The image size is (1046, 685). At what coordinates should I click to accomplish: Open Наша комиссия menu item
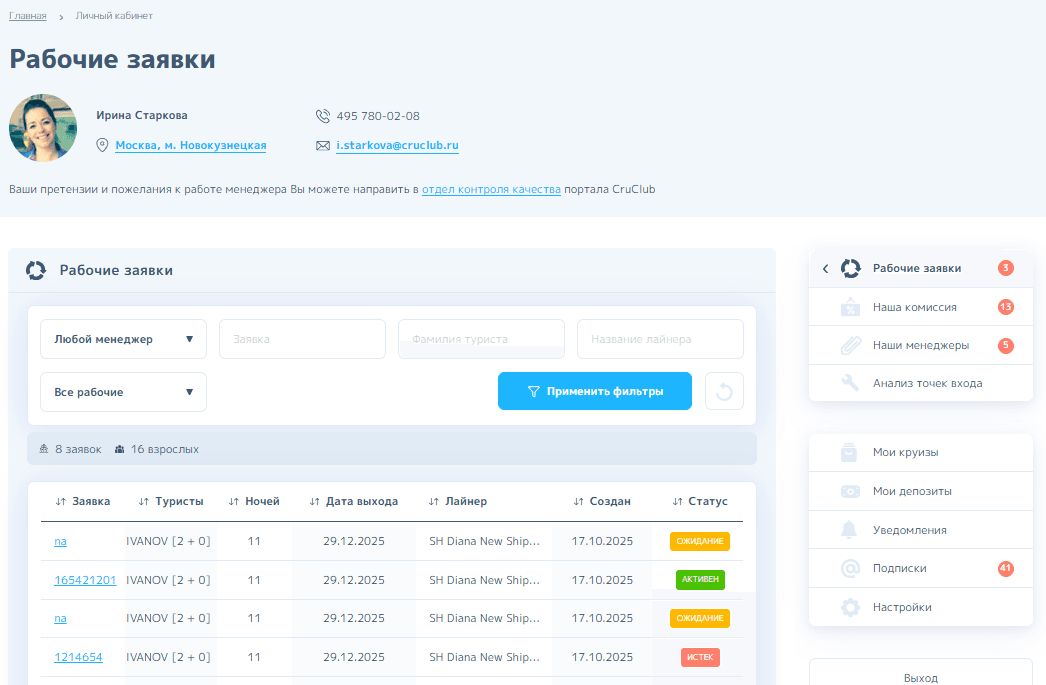tap(914, 307)
